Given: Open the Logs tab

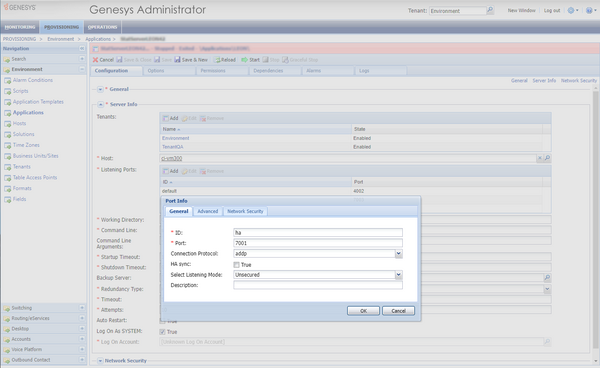Looking at the screenshot, I should 381,71.
